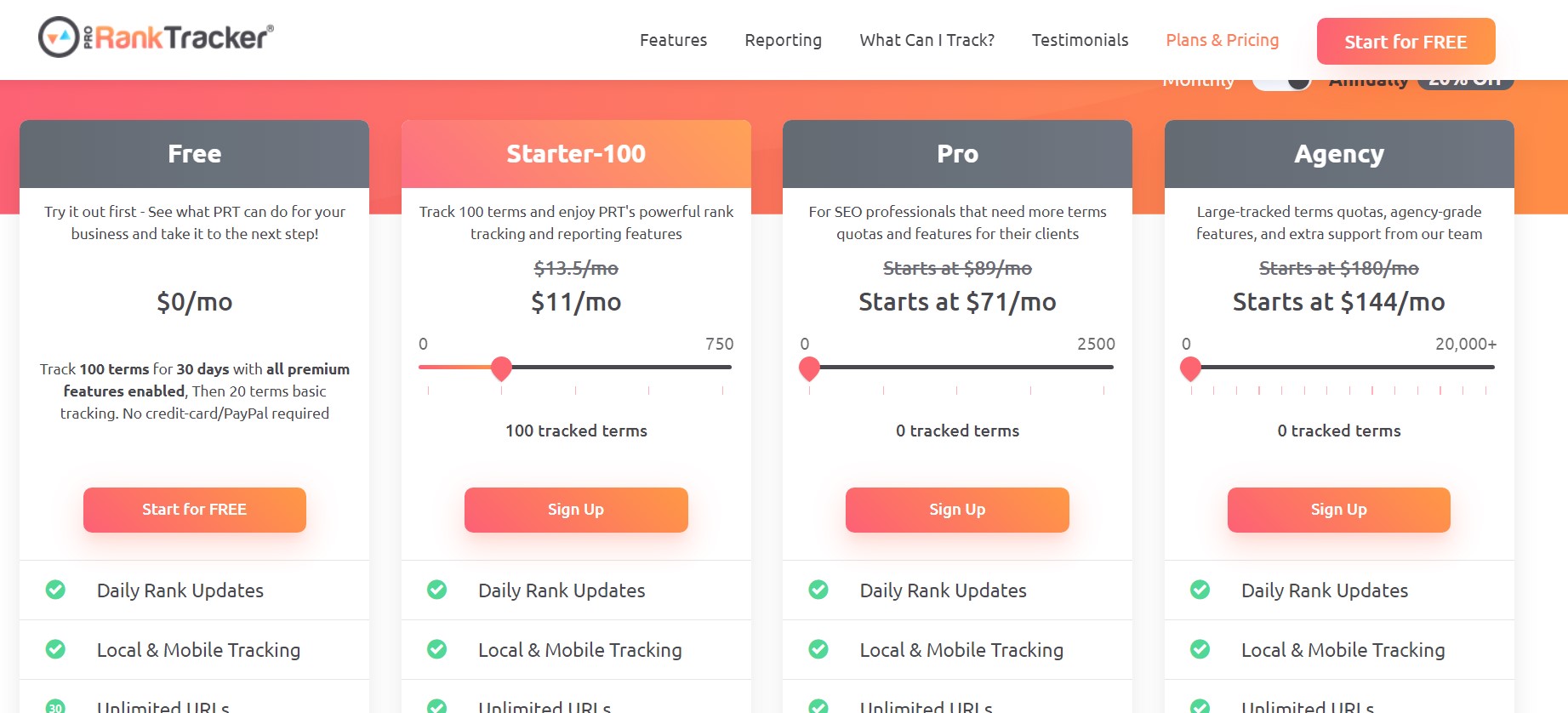1568x713 pixels.
Task: Click Pro plan Local & Mobile Tracking checkmark
Action: (x=818, y=649)
